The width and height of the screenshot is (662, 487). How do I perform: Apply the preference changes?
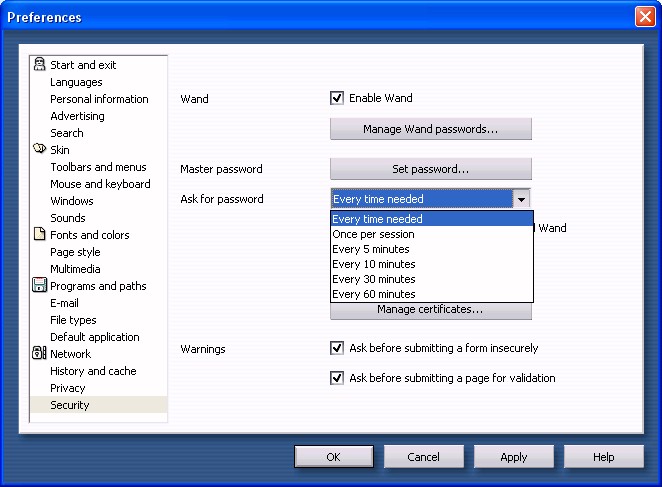click(x=514, y=457)
